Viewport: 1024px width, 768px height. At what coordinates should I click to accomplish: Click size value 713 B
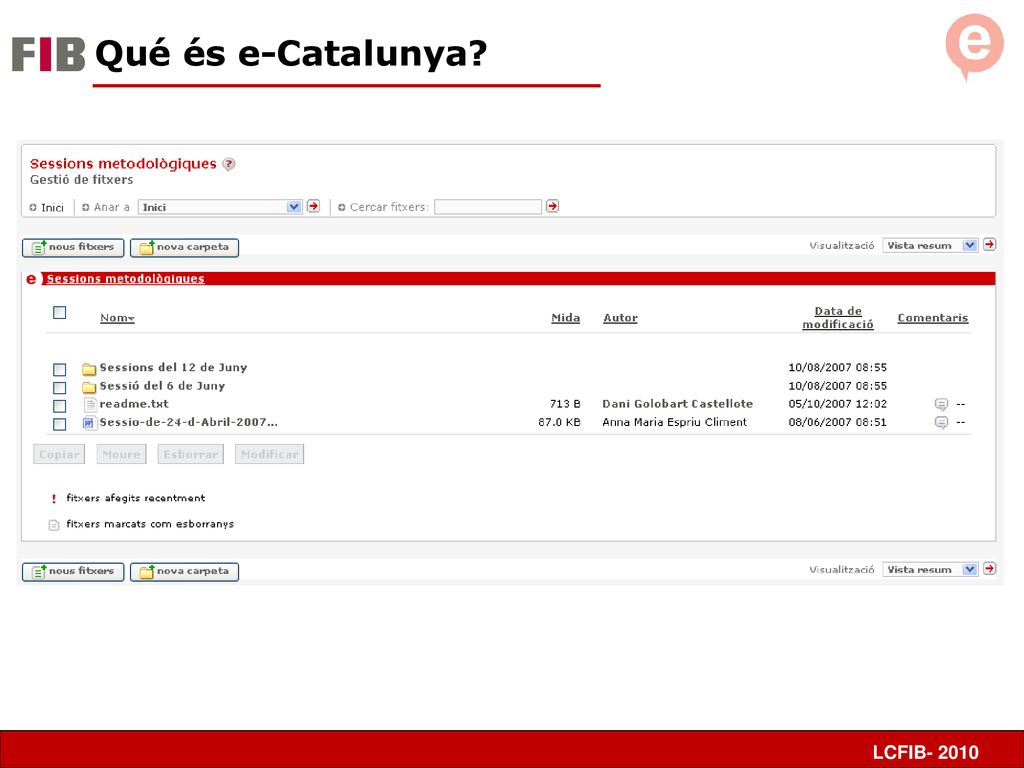coord(565,404)
